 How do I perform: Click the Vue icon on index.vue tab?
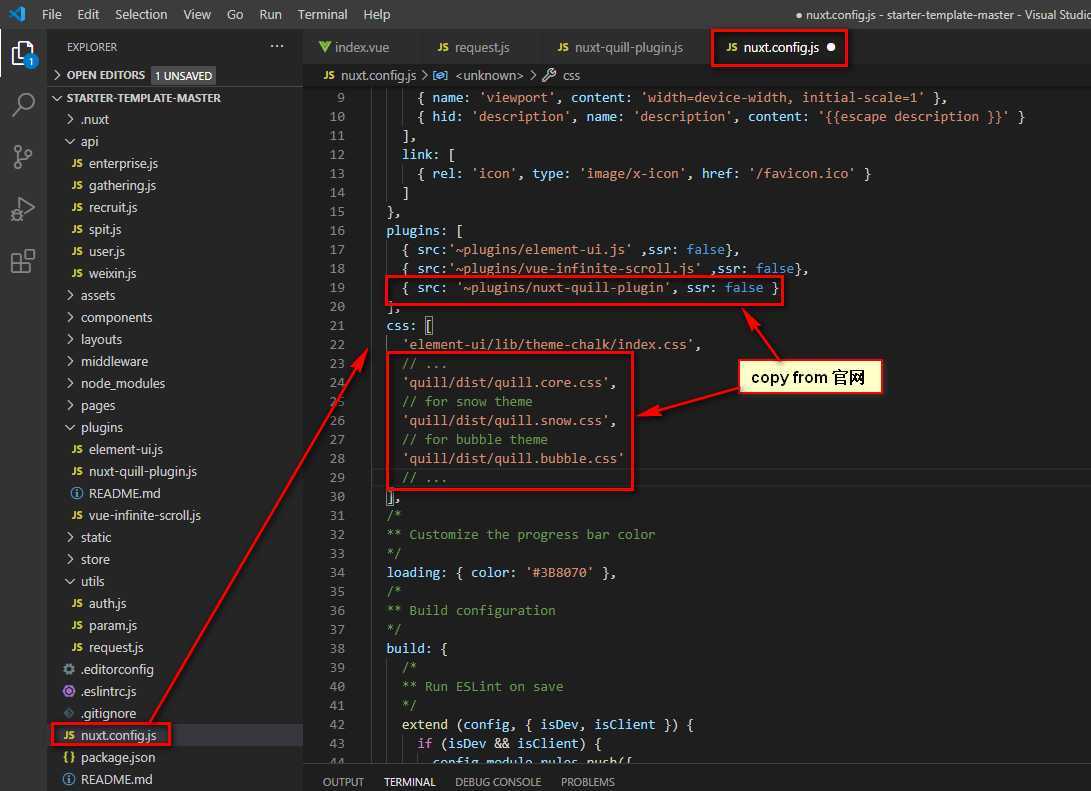pyautogui.click(x=325, y=47)
